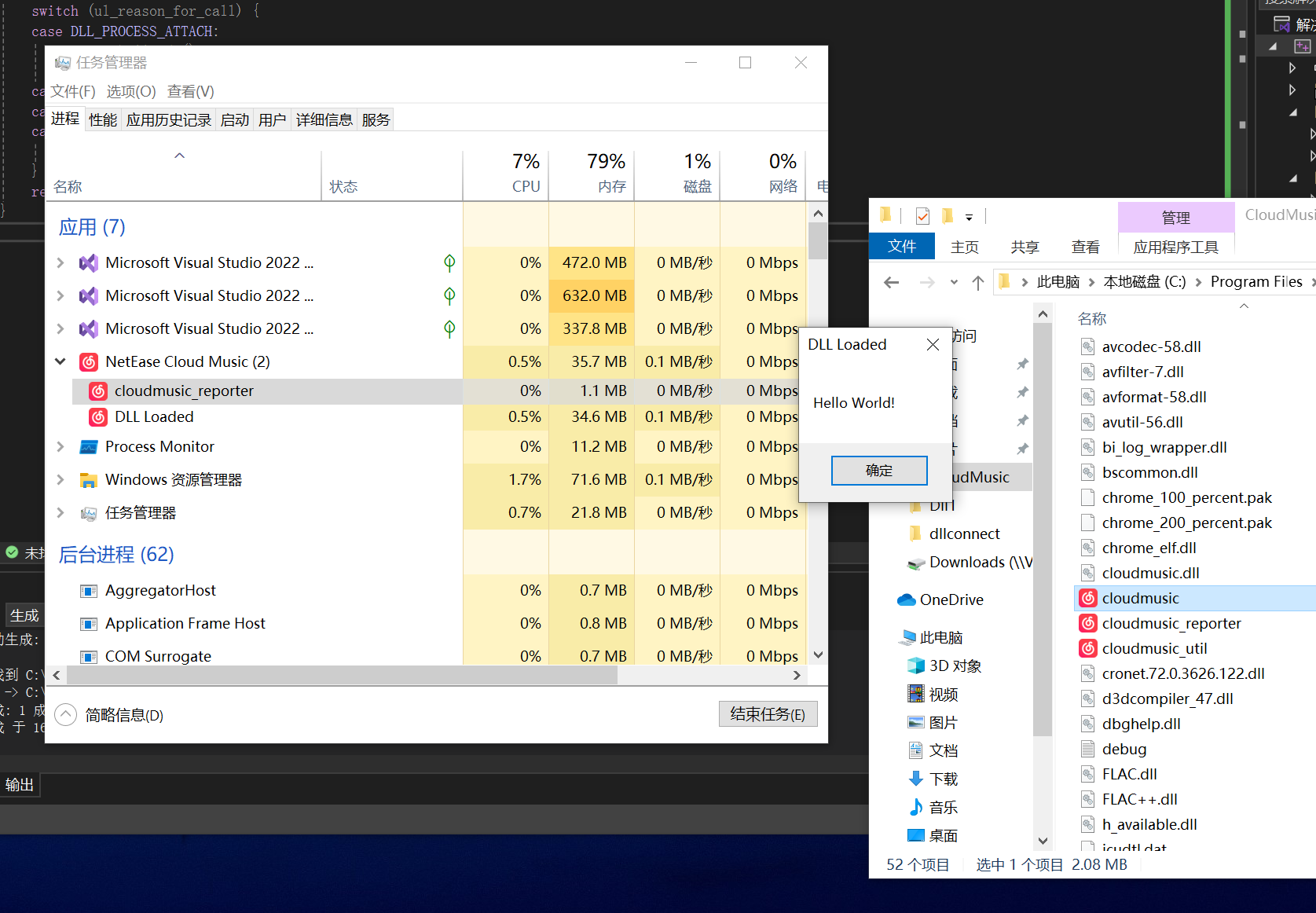Image resolution: width=1316 pixels, height=913 pixels.
Task: Click the Explorer up-one-level arrow
Action: point(977,282)
